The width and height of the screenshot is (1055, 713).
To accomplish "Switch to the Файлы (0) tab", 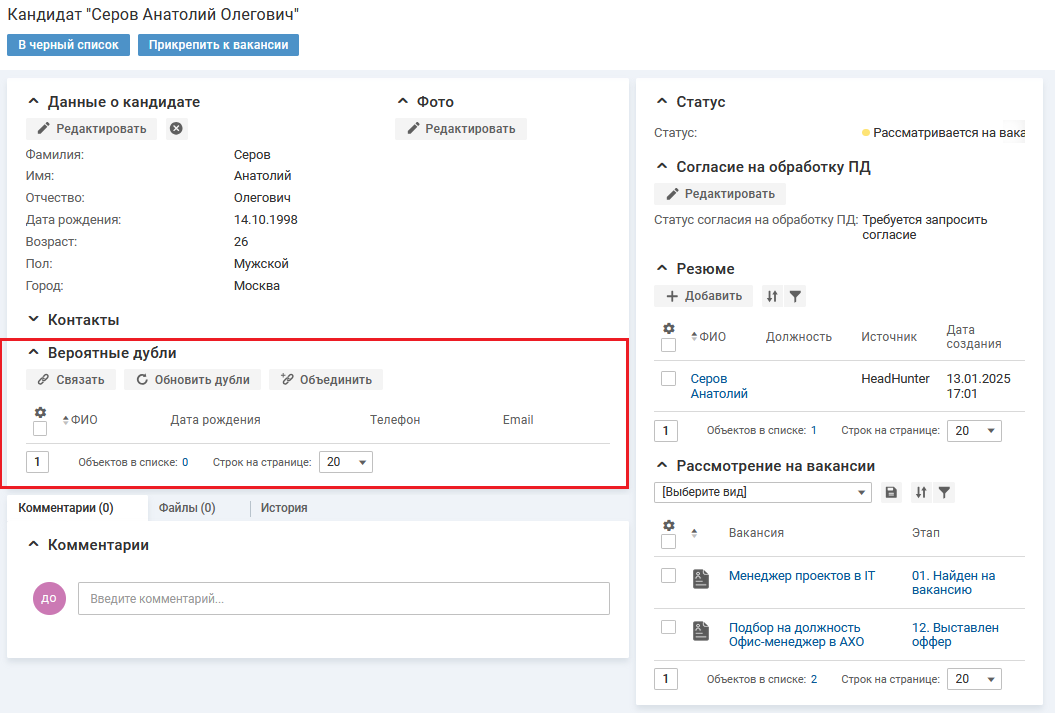I will (187, 508).
